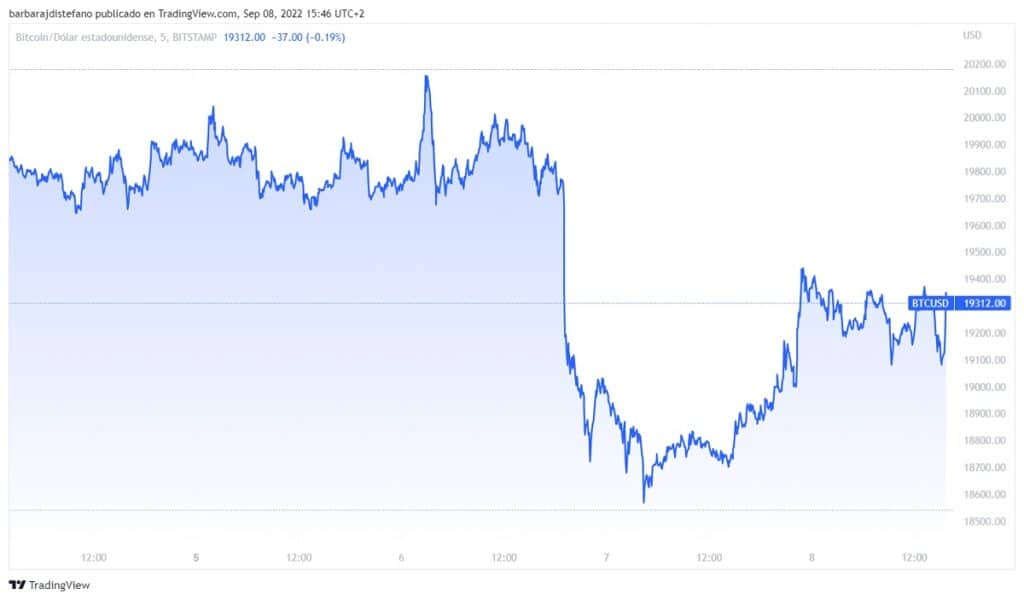Select date label 7 on time axis
The height and width of the screenshot is (600, 1024).
point(606,557)
